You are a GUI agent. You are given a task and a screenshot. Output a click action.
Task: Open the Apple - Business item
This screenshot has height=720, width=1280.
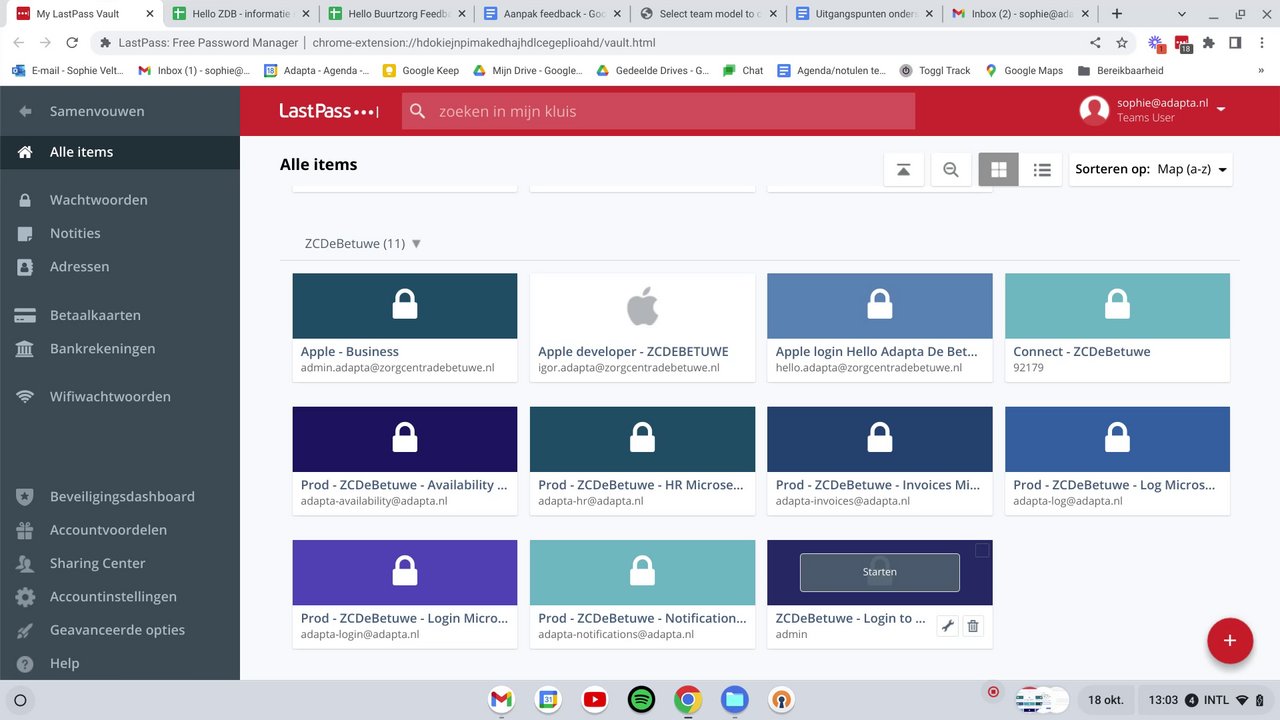pyautogui.click(x=405, y=327)
